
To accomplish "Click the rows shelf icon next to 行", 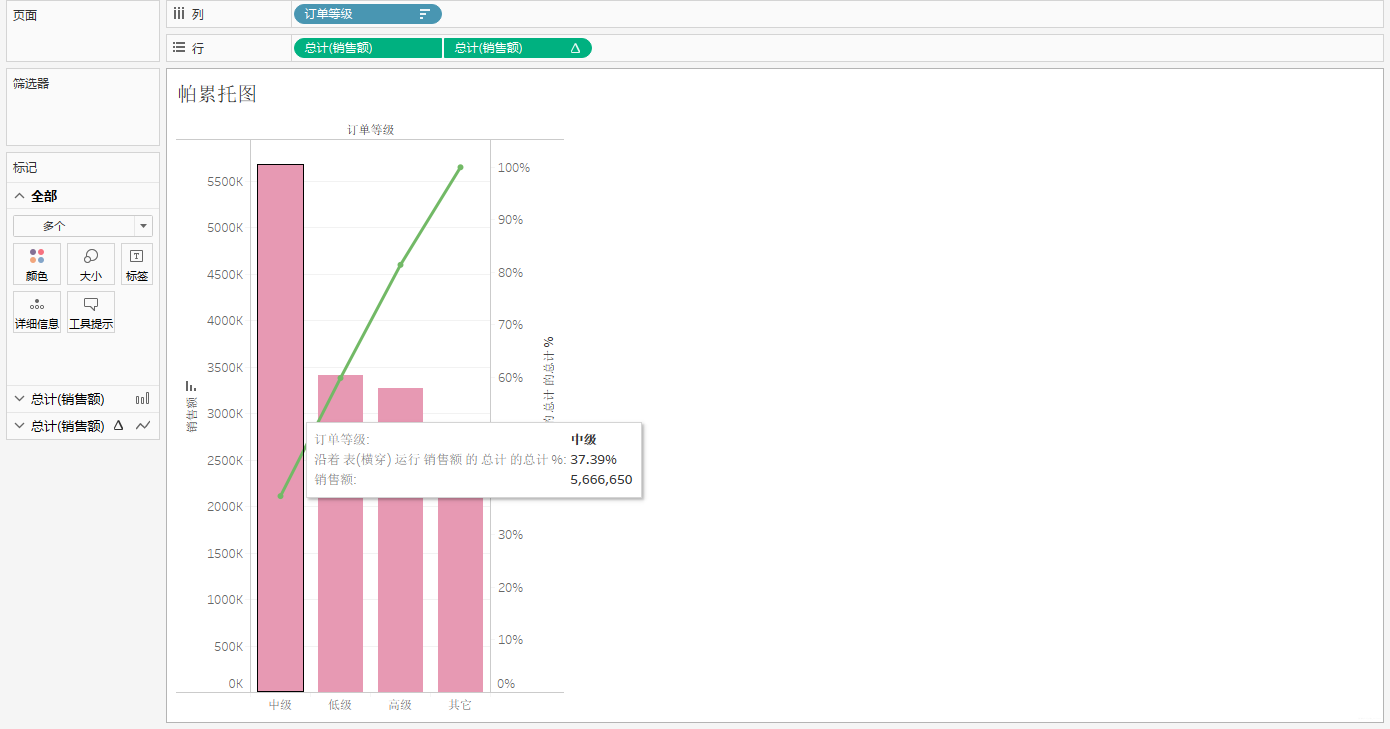I will point(179,47).
